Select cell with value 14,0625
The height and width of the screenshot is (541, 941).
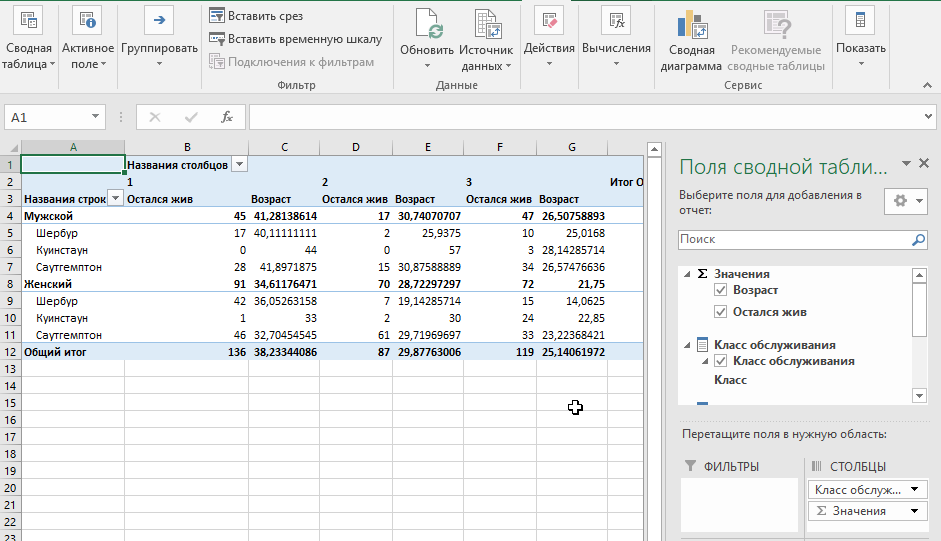572,301
